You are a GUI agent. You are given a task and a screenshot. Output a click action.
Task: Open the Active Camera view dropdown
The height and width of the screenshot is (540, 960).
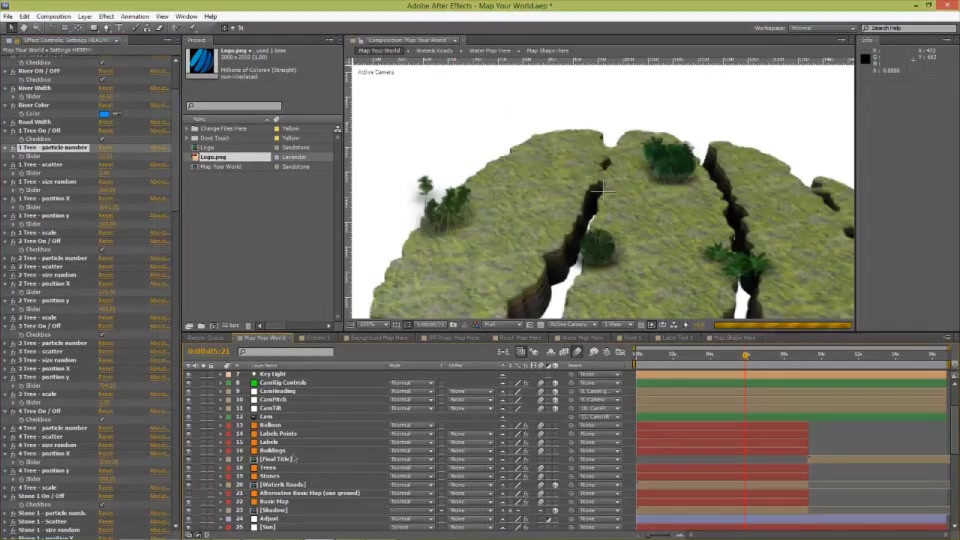572,324
